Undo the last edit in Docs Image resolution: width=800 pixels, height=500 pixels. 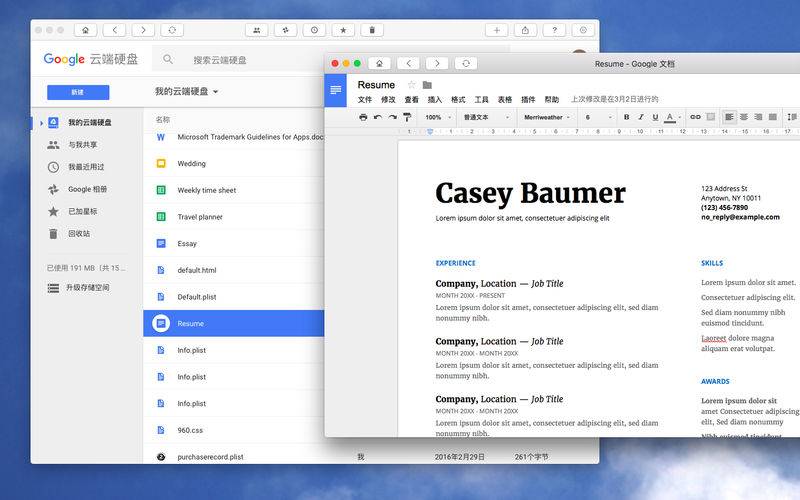point(378,117)
